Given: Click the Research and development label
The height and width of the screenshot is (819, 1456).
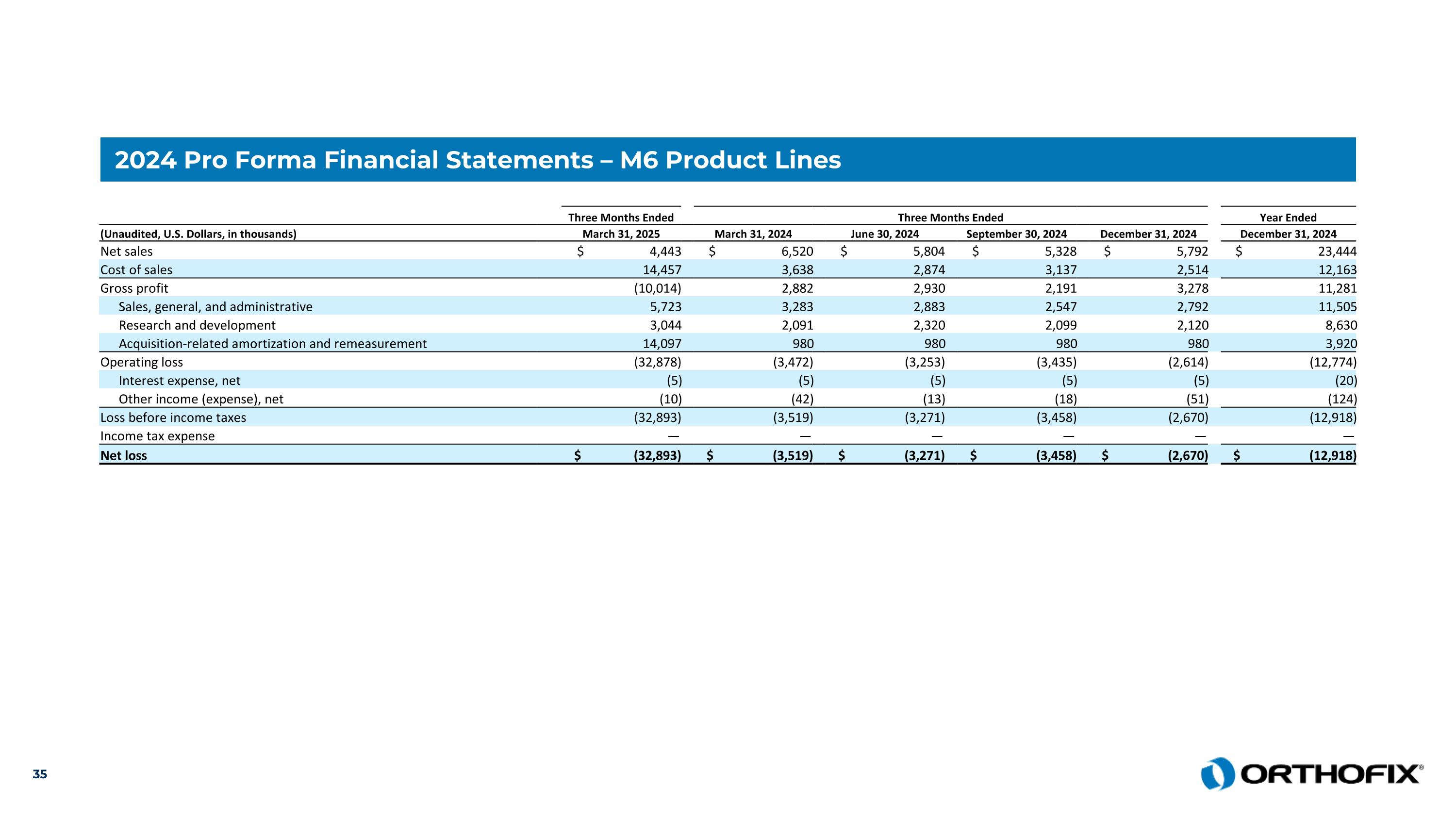Looking at the screenshot, I should 197,326.
